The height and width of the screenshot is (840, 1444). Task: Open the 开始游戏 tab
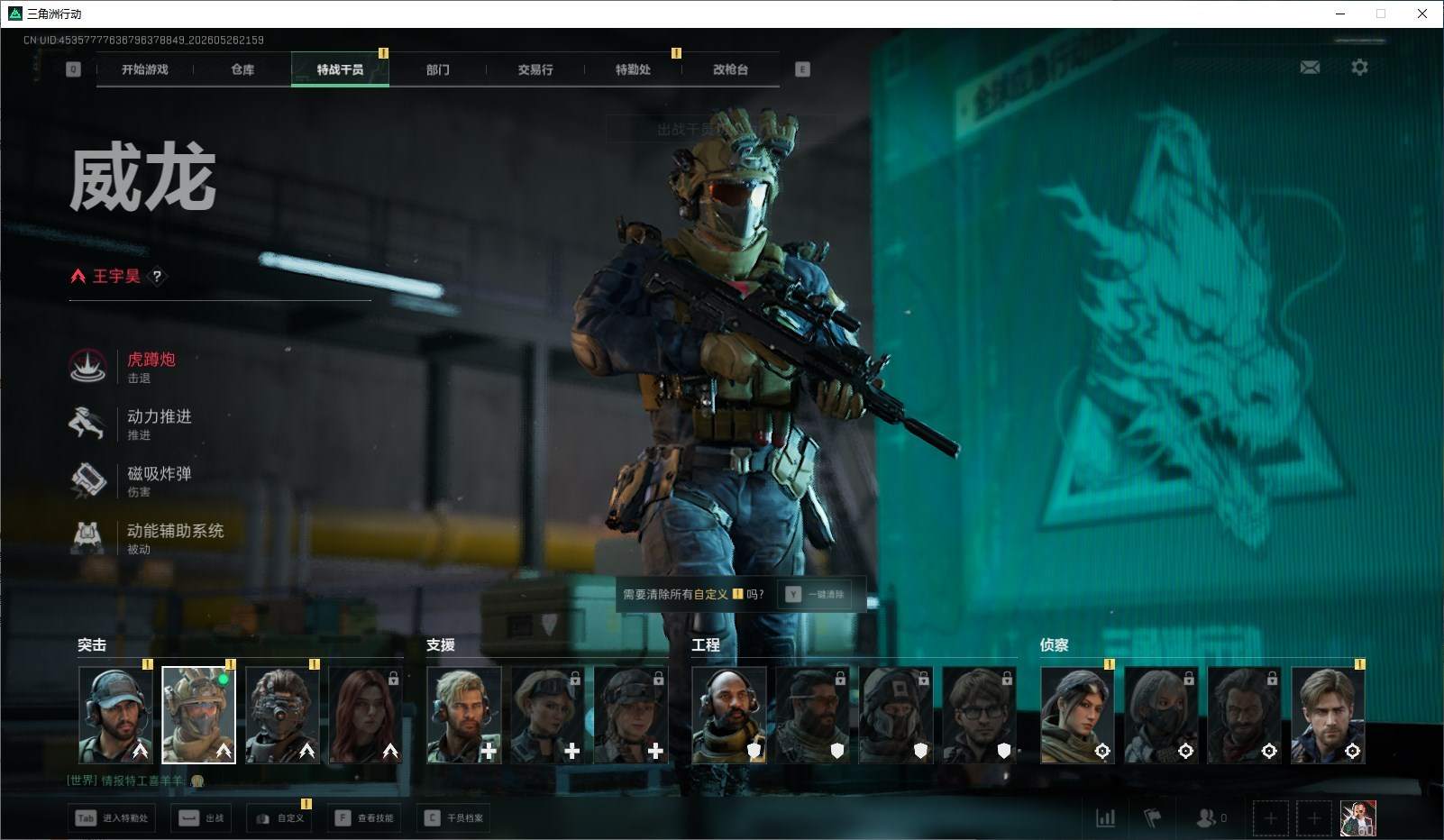coord(144,69)
